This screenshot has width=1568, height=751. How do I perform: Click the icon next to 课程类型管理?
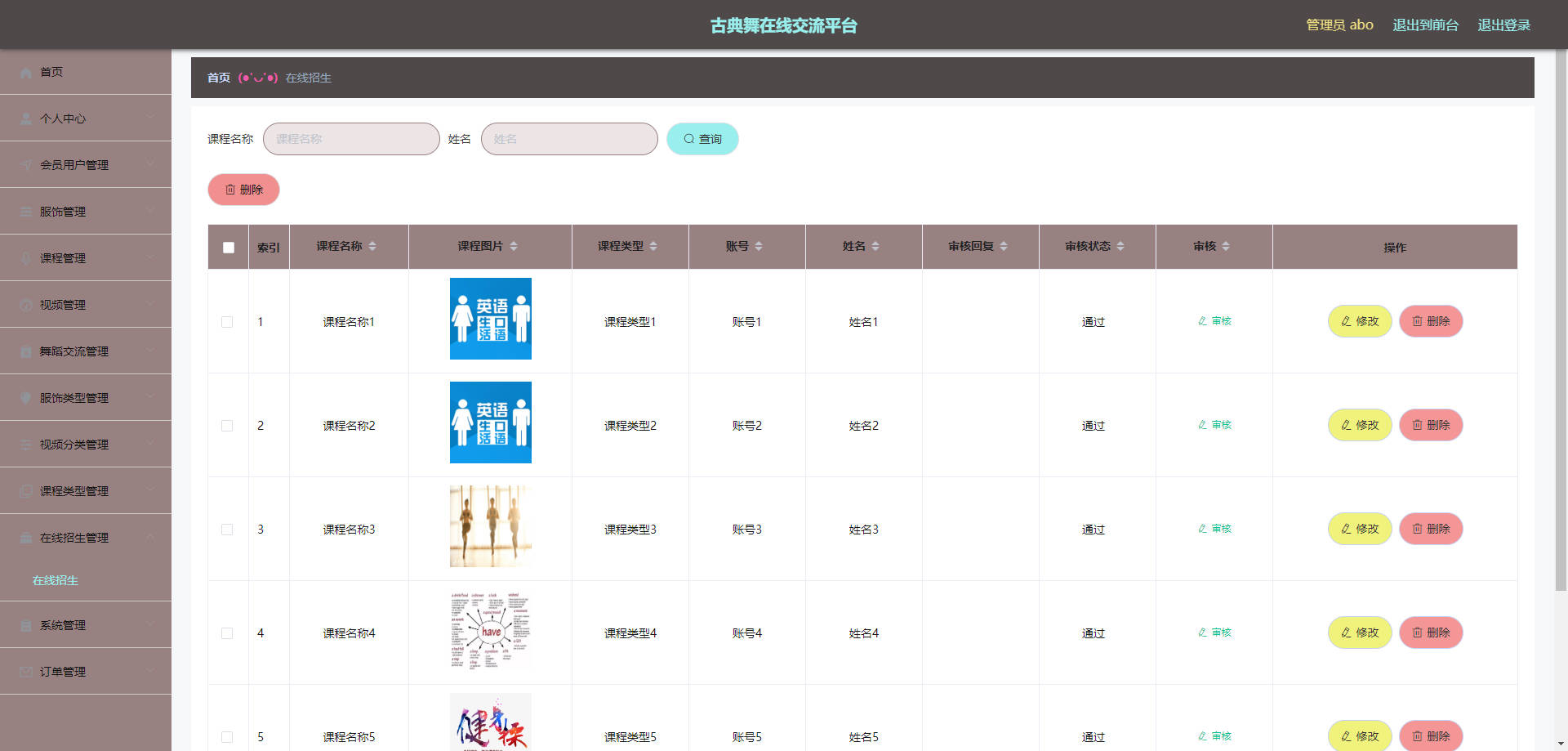pos(26,492)
